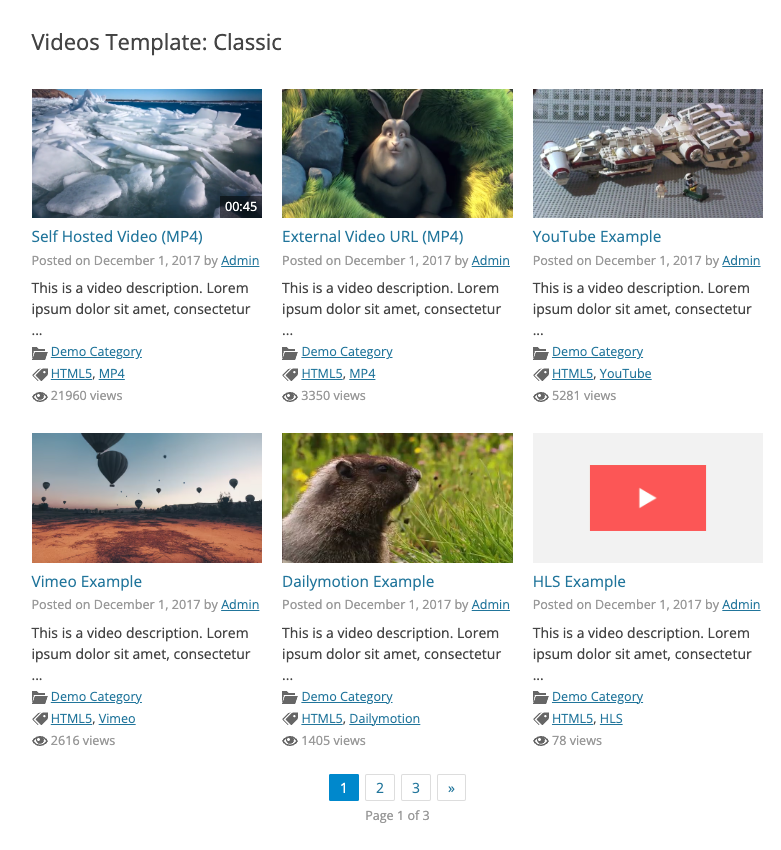Click the red play button on HLS thumbnail
Viewport: 781px width, 850px height.
647,498
